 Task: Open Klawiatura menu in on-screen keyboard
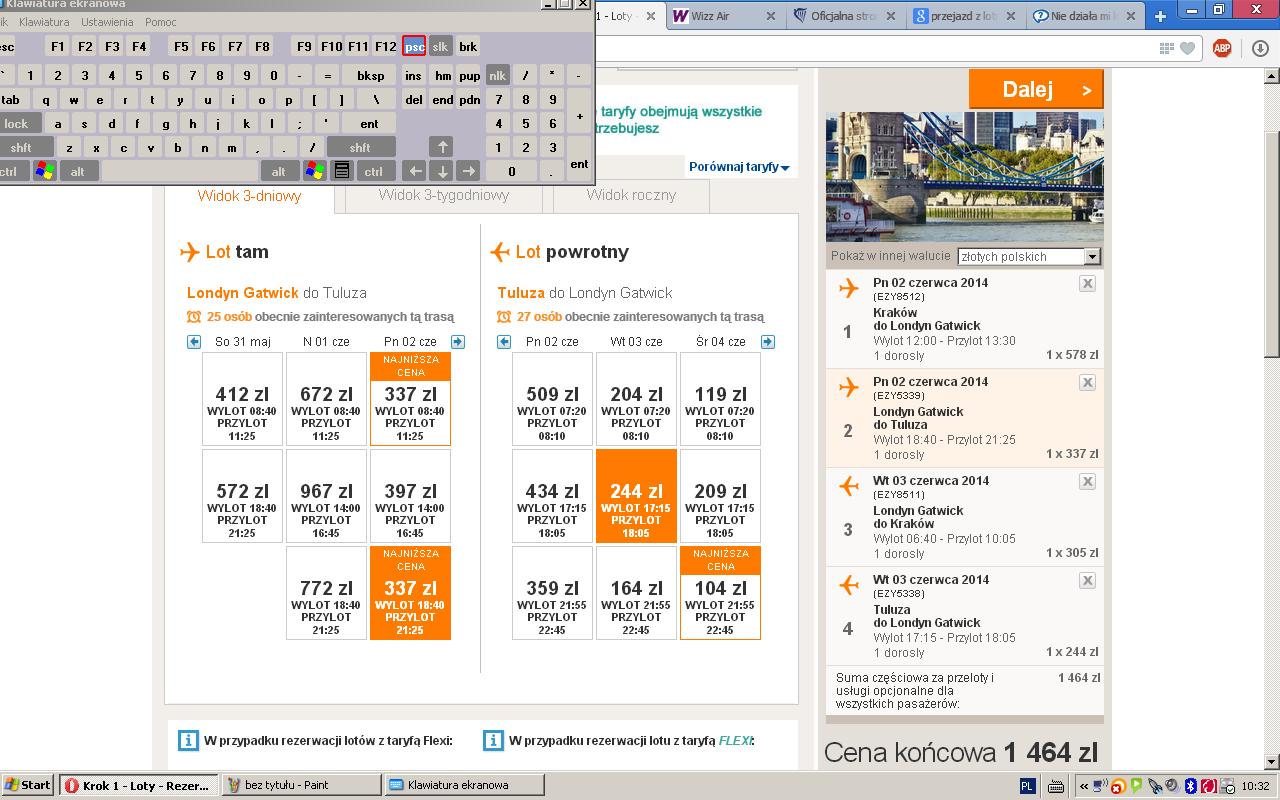pos(44,22)
